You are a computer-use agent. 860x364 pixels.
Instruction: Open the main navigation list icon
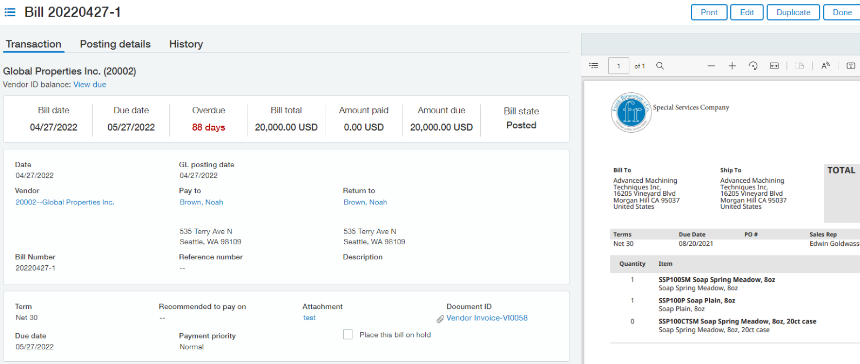coord(10,12)
